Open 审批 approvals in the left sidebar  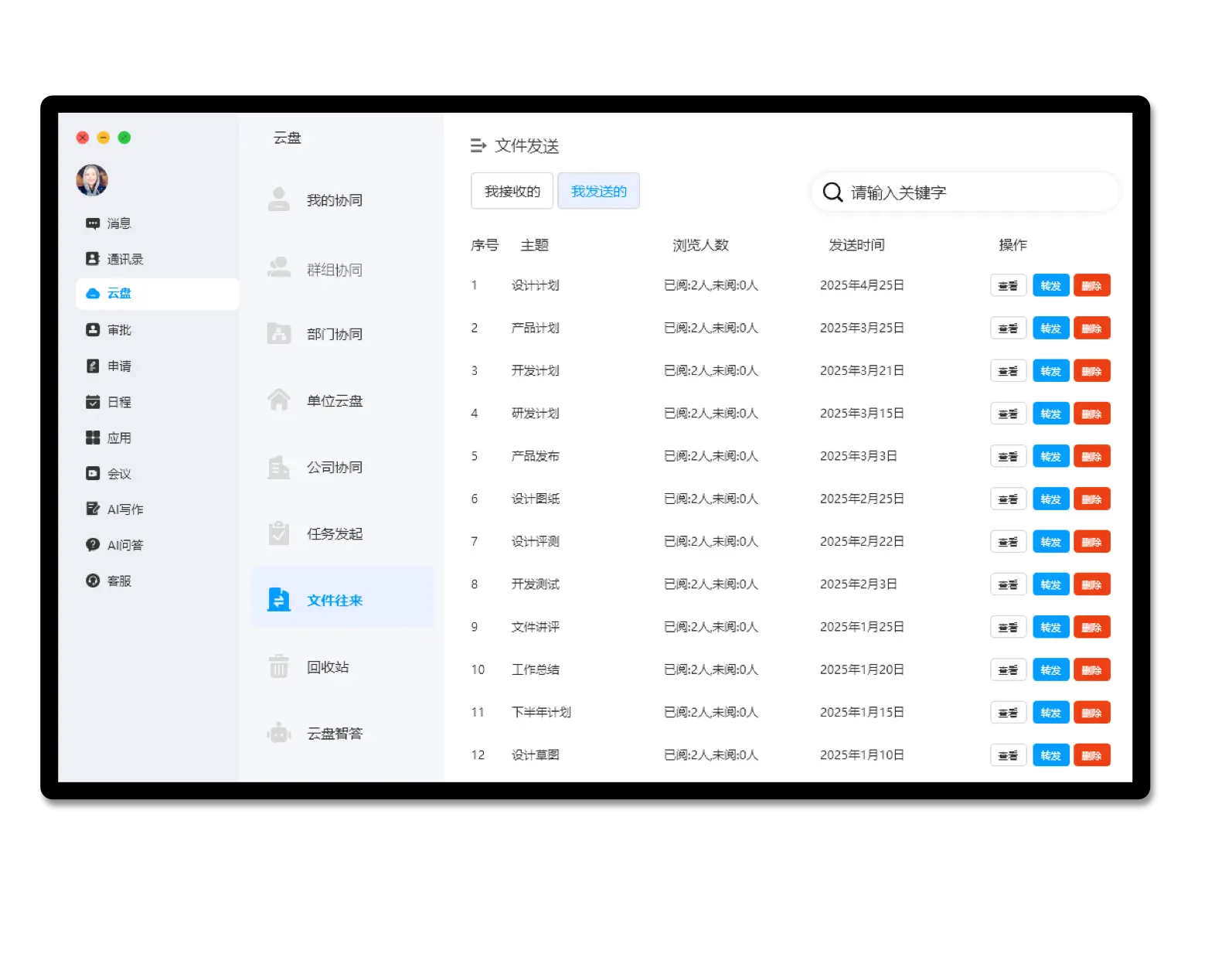pyautogui.click(x=108, y=330)
